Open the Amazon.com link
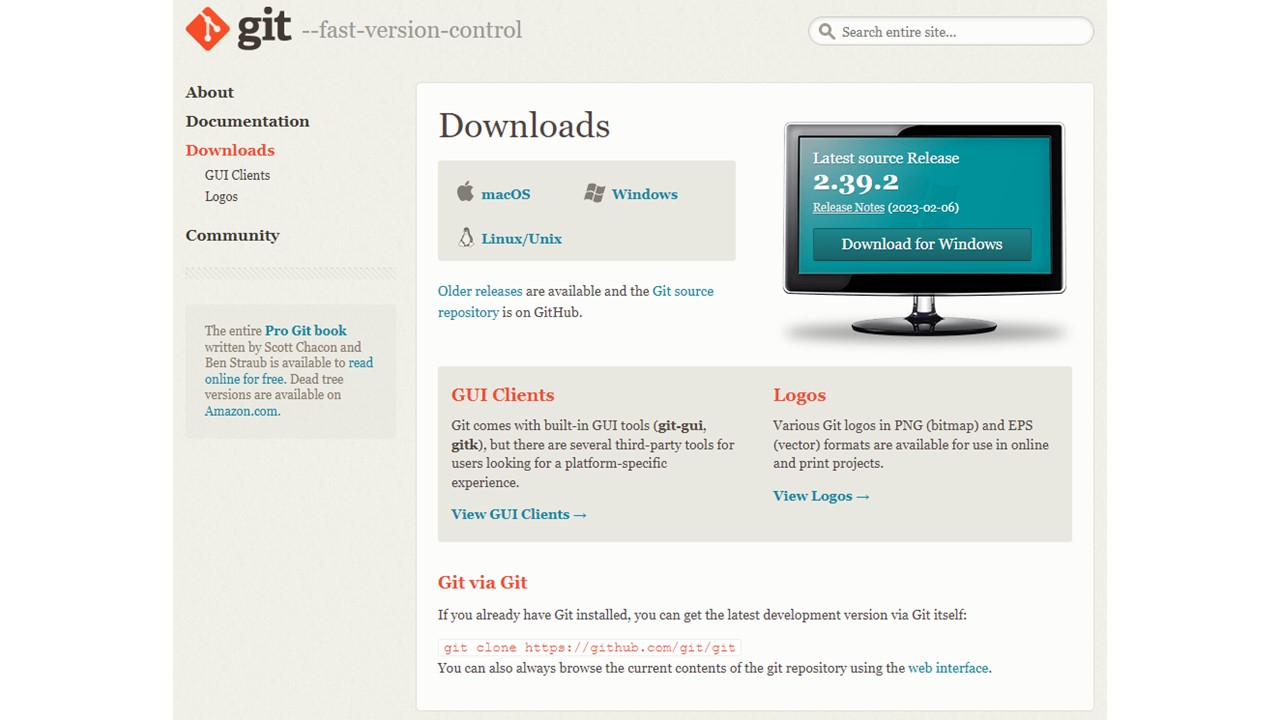Viewport: 1280px width, 720px height. pos(241,411)
